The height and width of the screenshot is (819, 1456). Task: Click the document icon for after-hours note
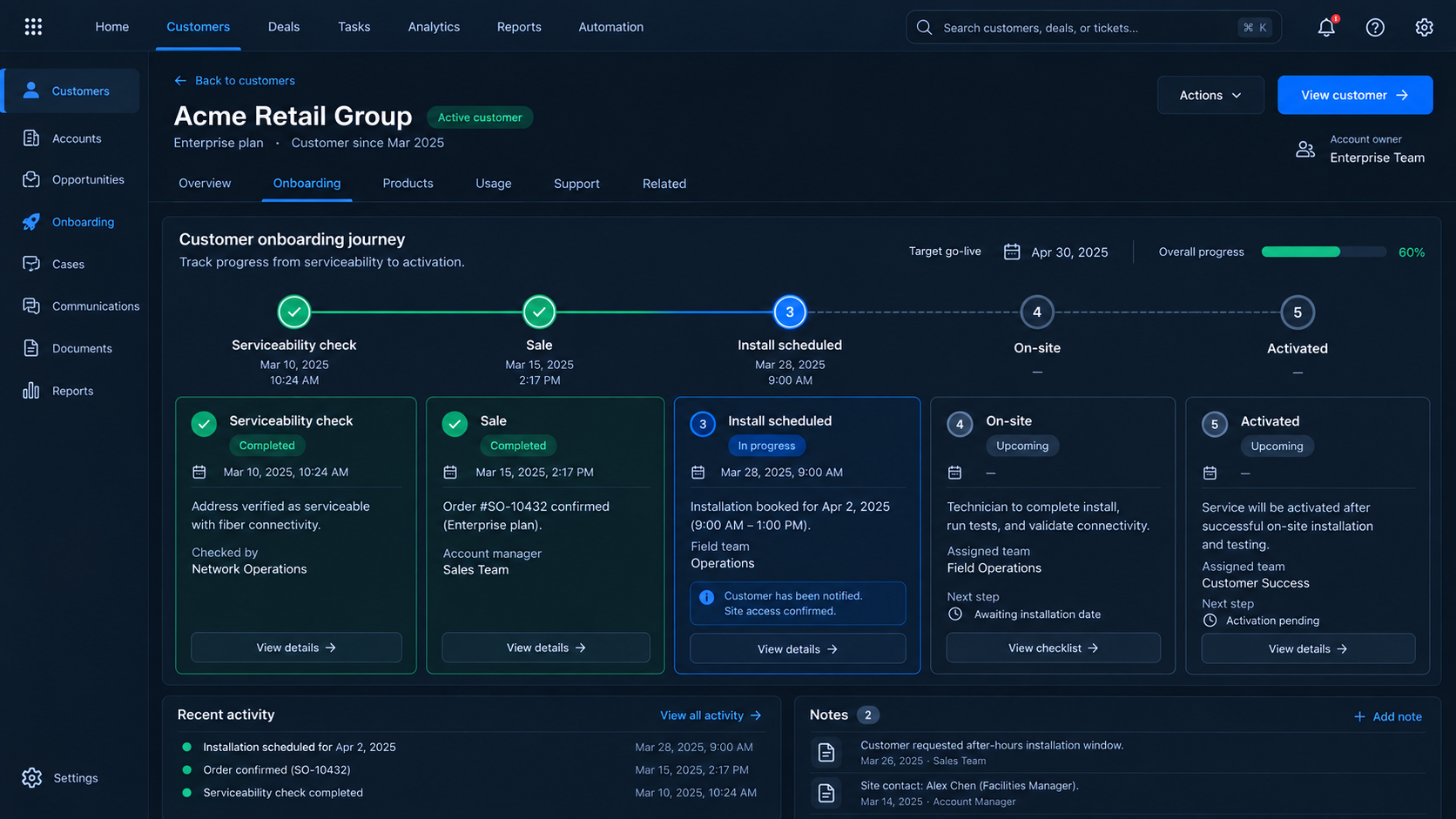click(826, 752)
